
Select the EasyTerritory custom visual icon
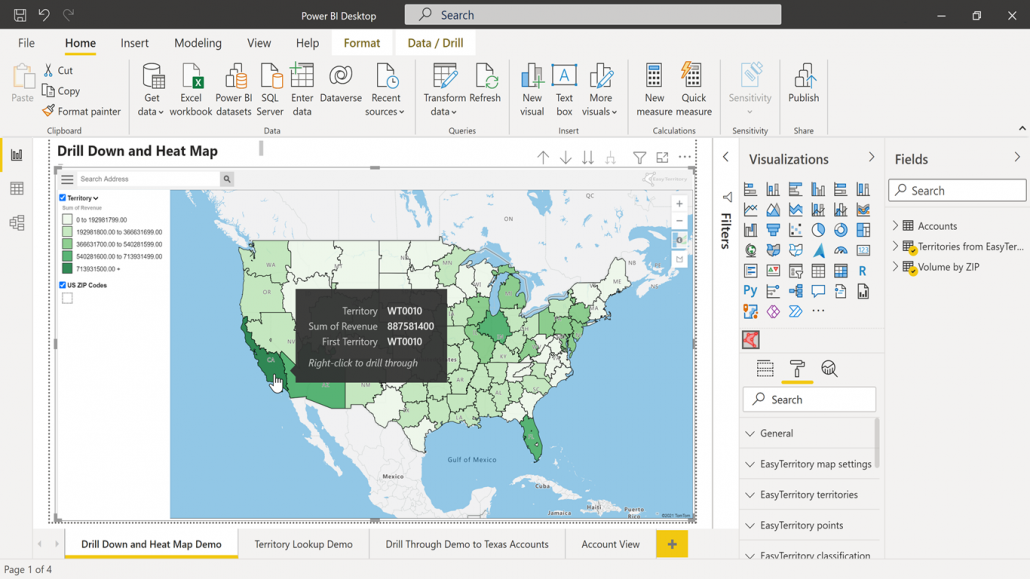751,340
